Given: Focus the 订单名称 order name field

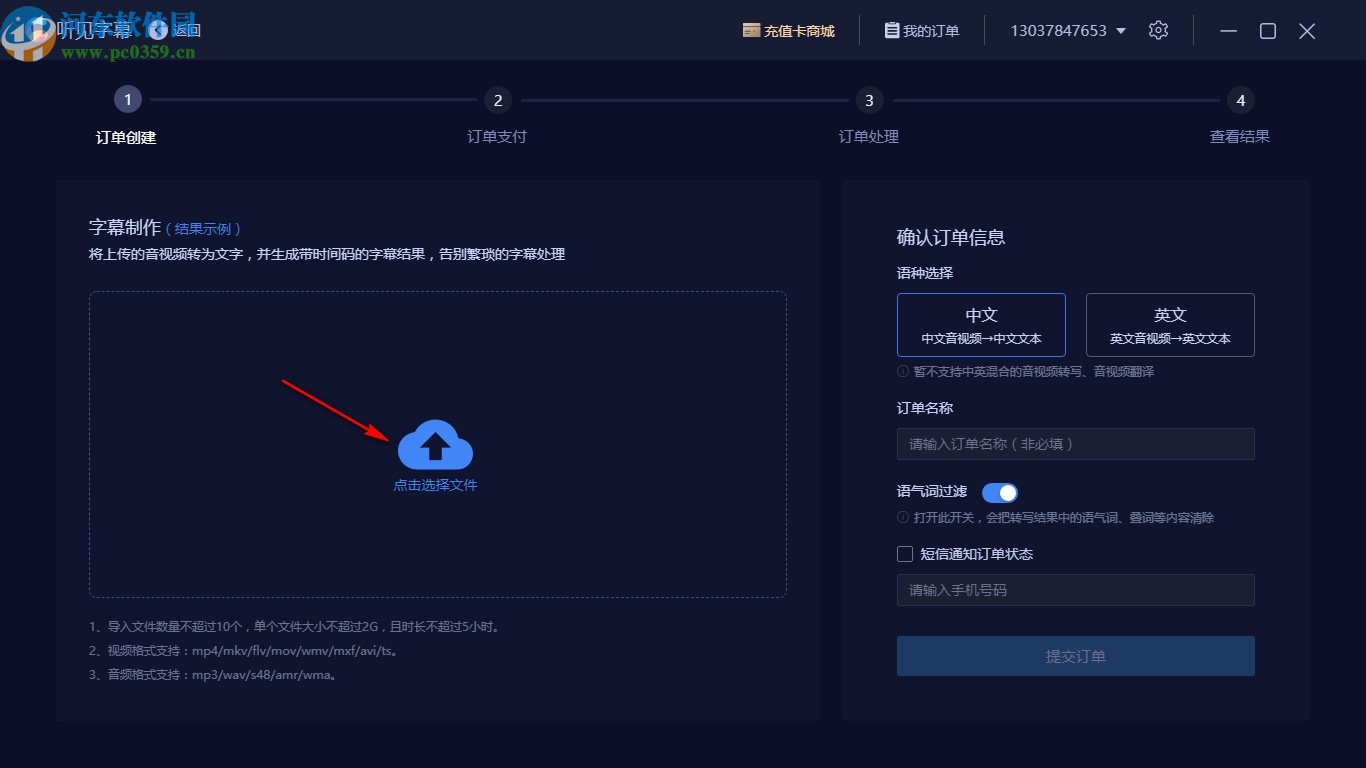Looking at the screenshot, I should pyautogui.click(x=1076, y=444).
